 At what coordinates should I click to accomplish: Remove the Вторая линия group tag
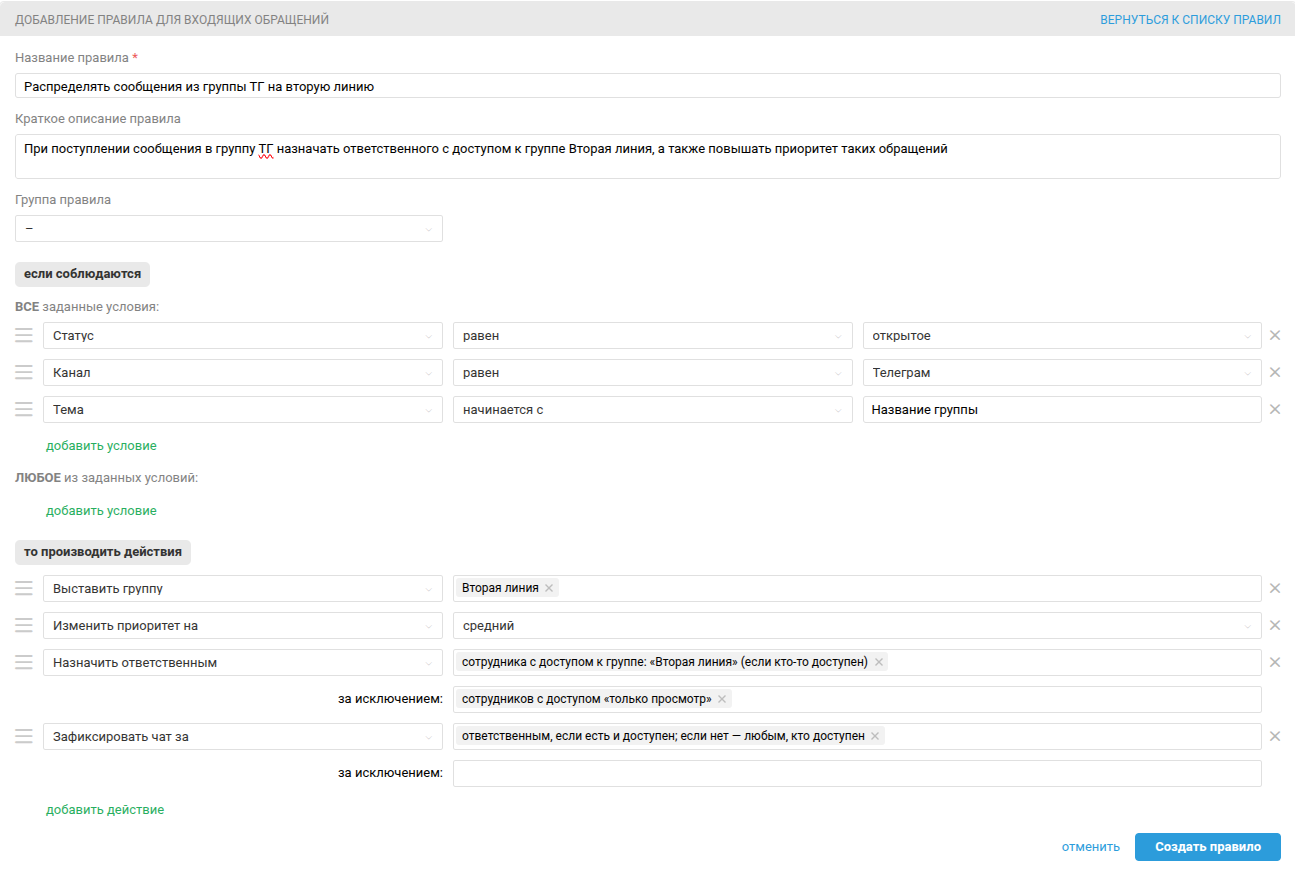click(x=549, y=588)
